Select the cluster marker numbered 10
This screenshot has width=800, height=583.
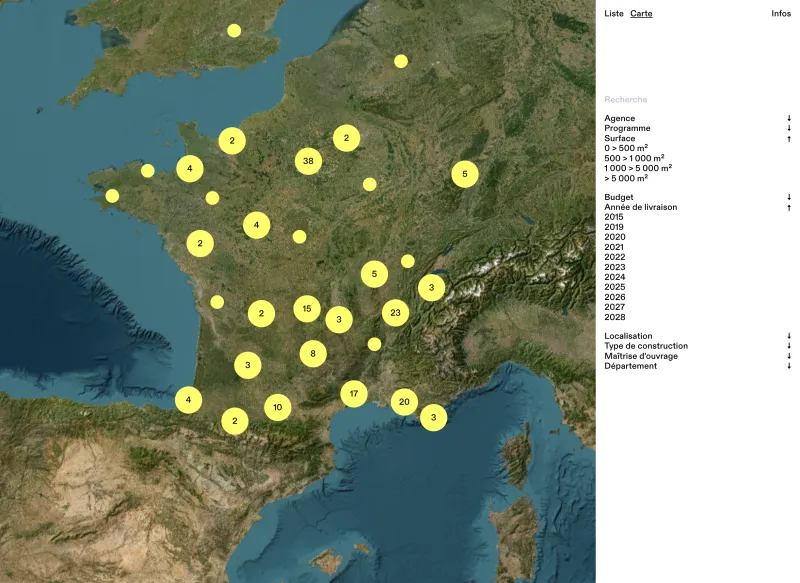coord(278,407)
